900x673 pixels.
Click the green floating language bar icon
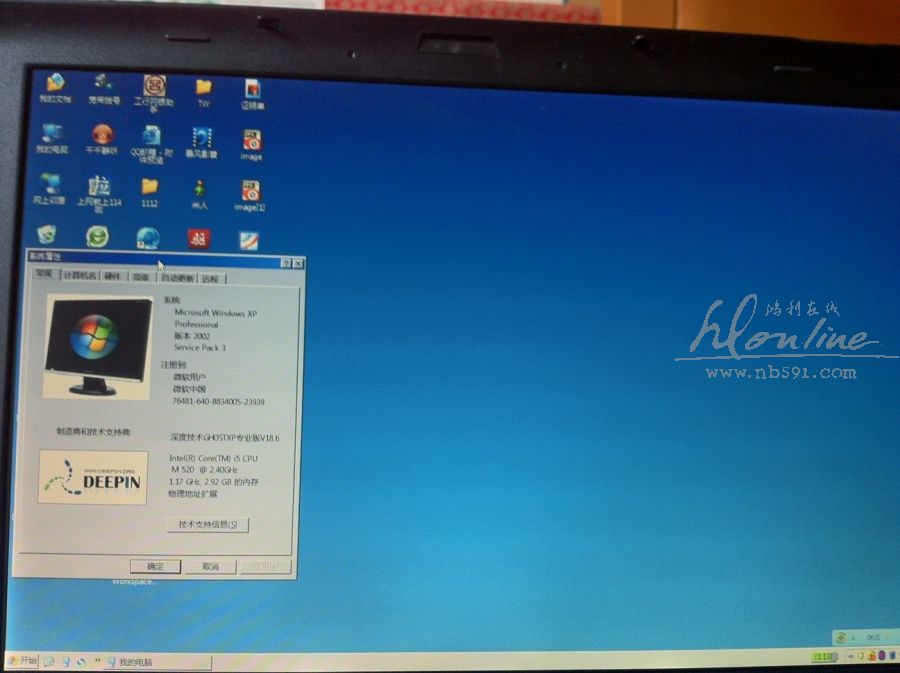coord(841,637)
